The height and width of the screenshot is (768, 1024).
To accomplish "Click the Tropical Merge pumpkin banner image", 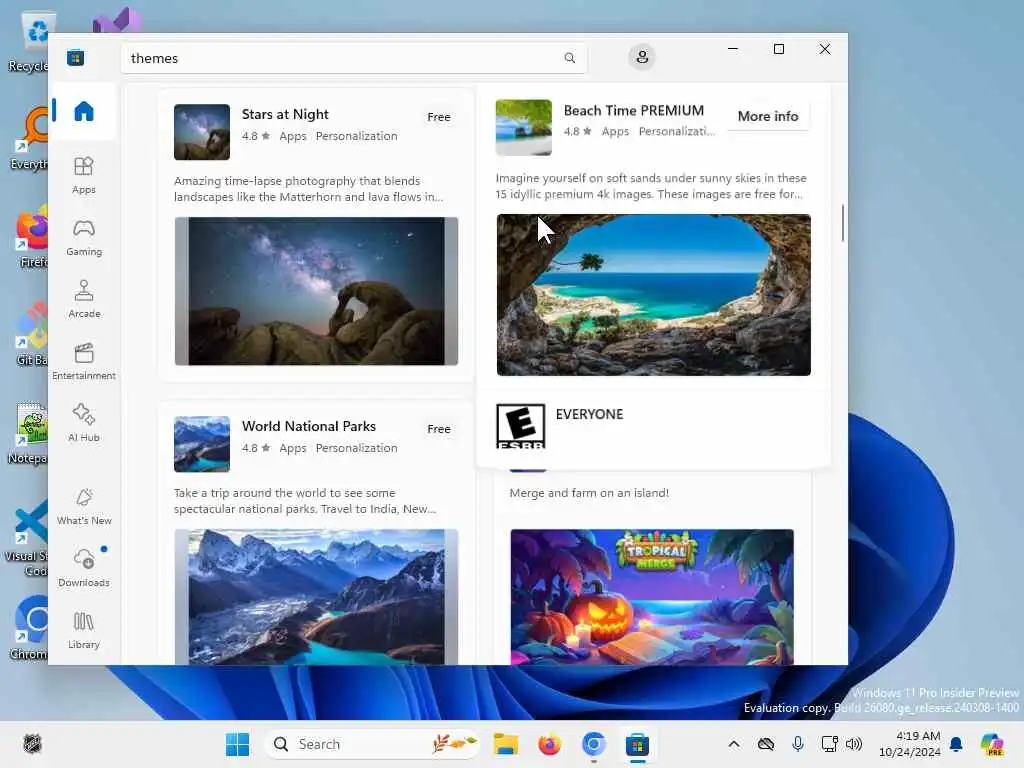I will (652, 597).
